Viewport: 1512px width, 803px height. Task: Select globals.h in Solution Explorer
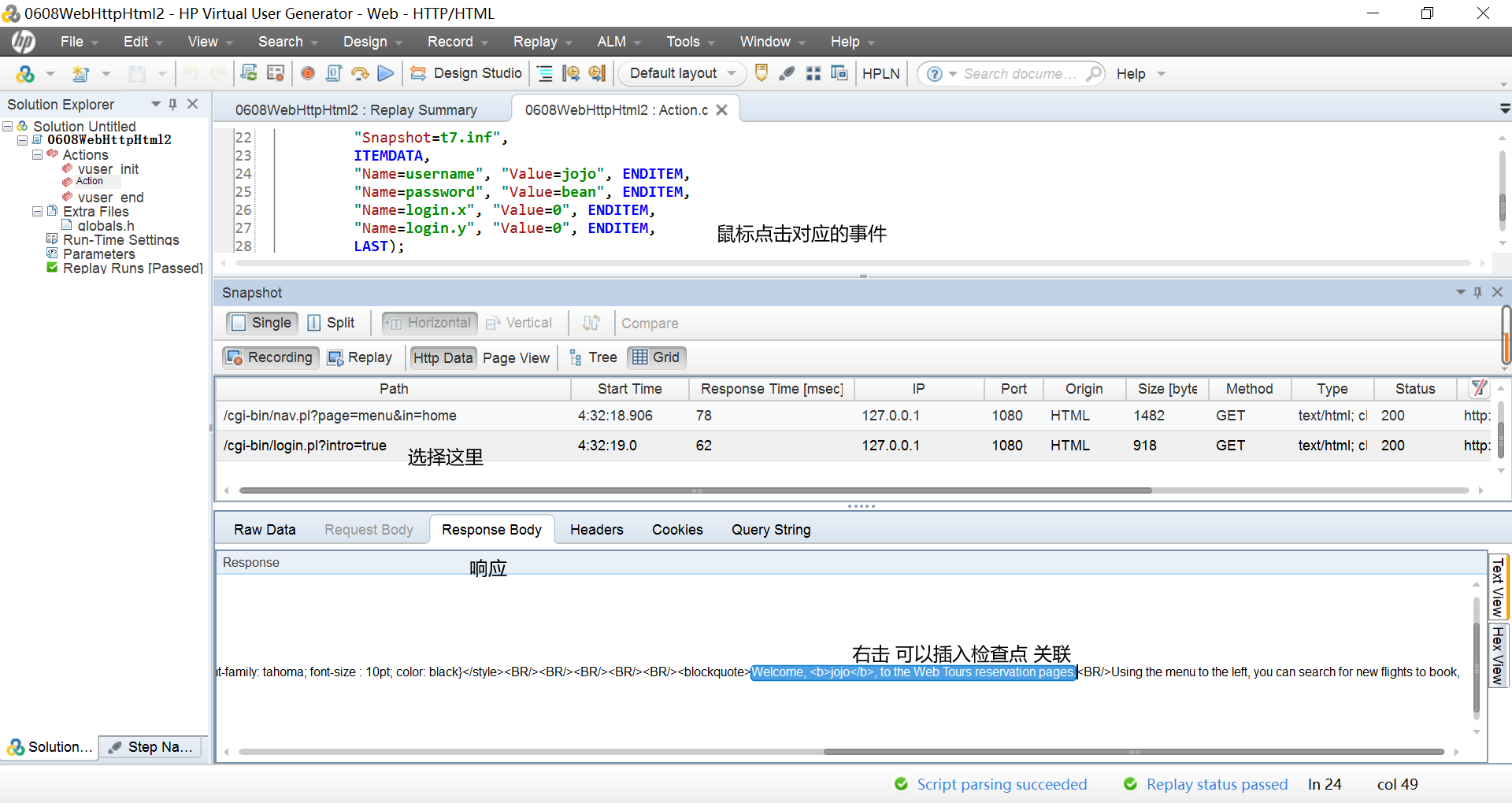(106, 226)
